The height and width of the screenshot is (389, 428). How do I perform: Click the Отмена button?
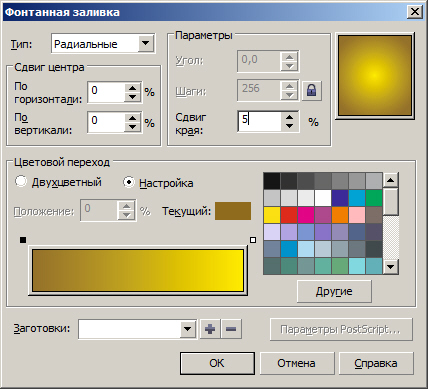click(x=296, y=363)
